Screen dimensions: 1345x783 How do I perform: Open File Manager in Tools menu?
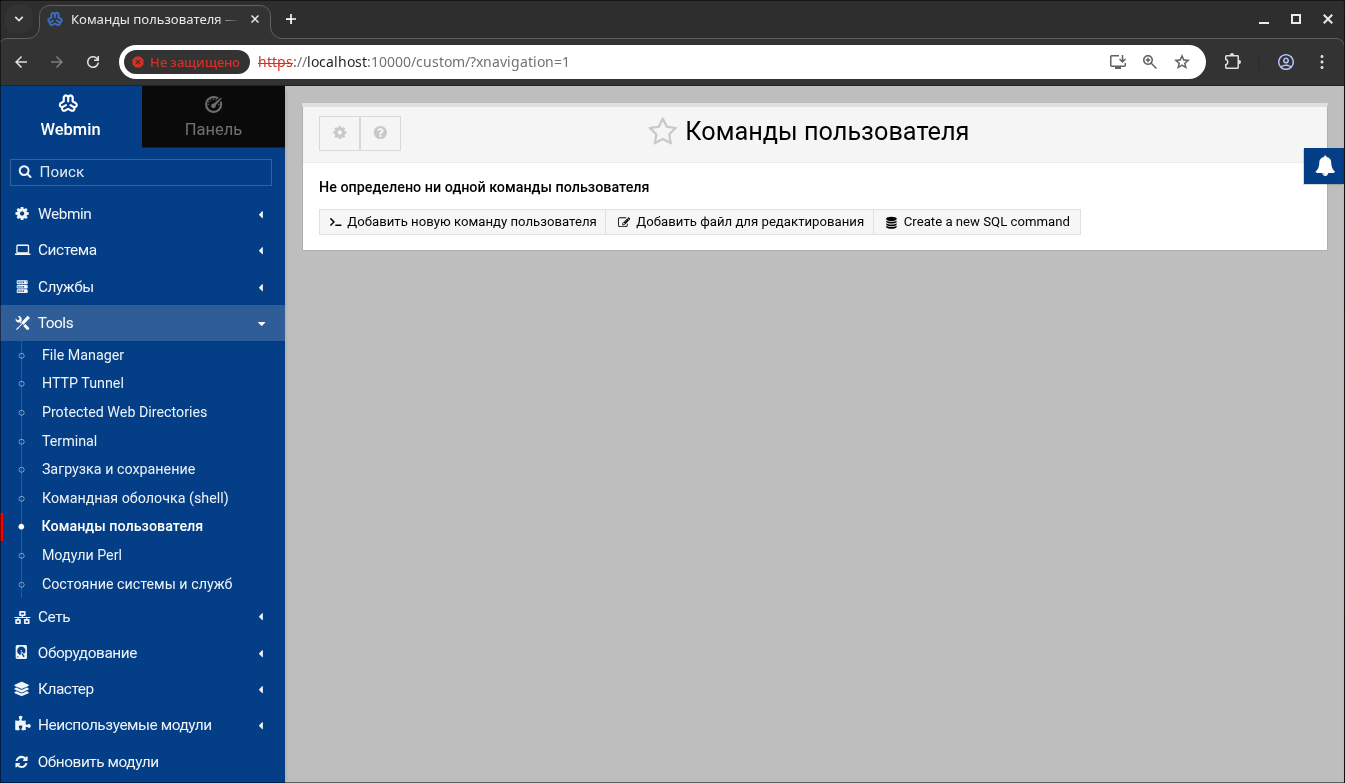tap(83, 355)
